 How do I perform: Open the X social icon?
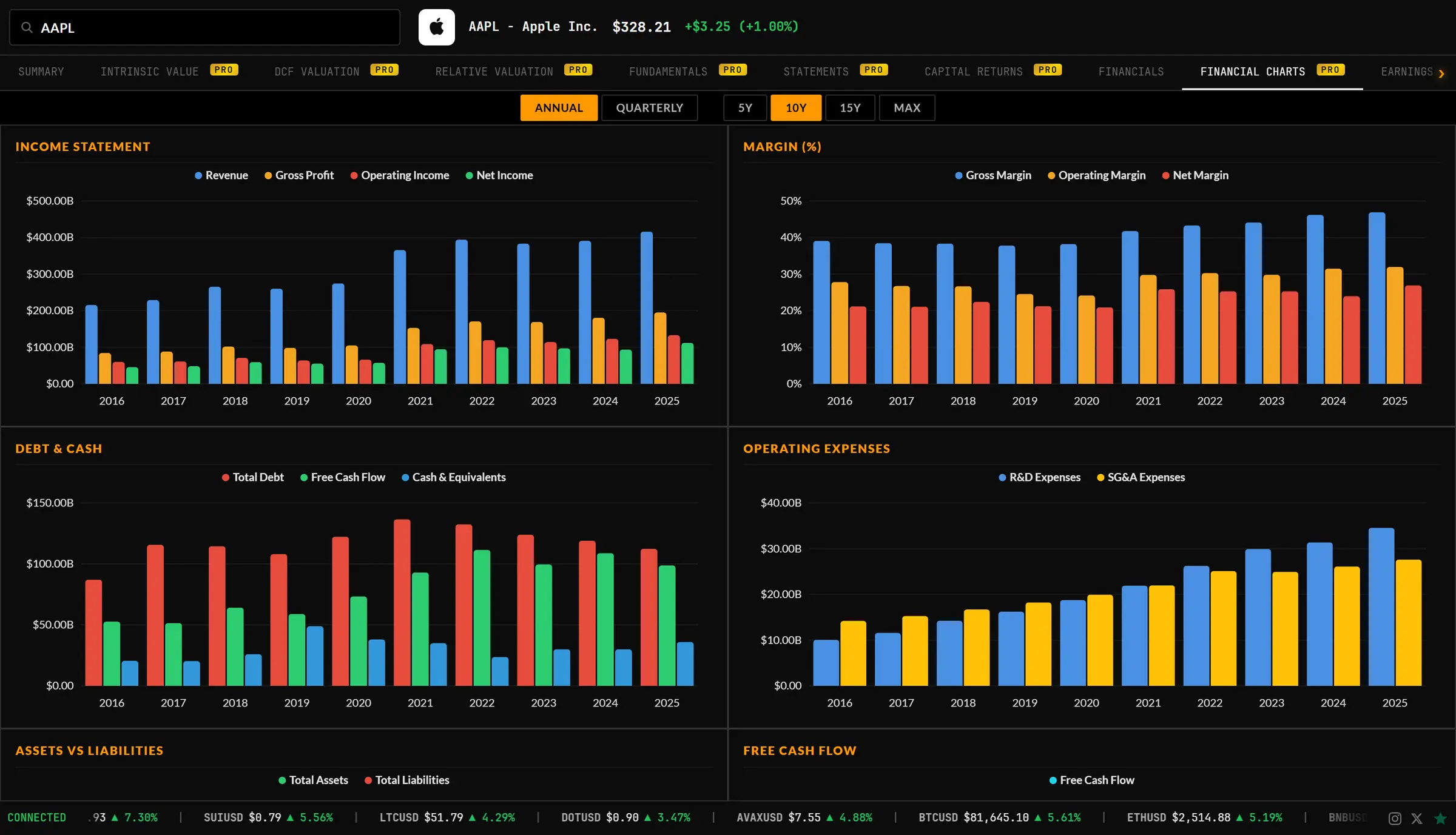[1417, 818]
